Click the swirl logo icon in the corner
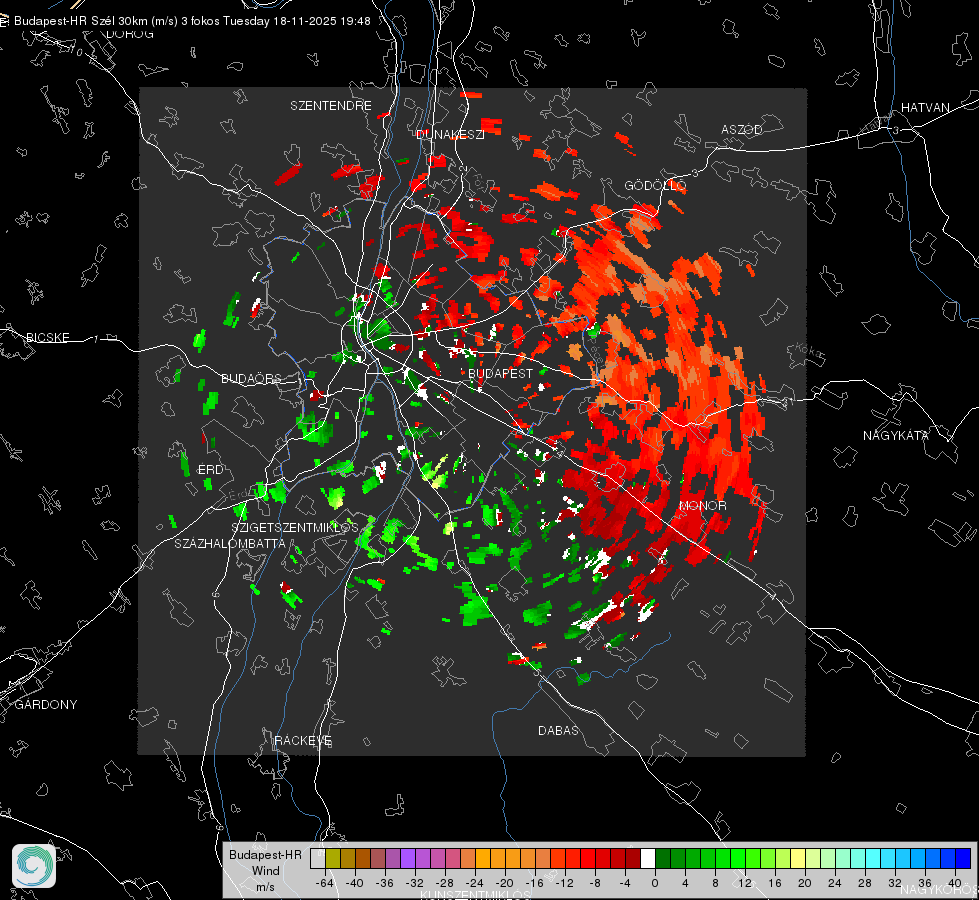This screenshot has width=979, height=900. (34, 866)
